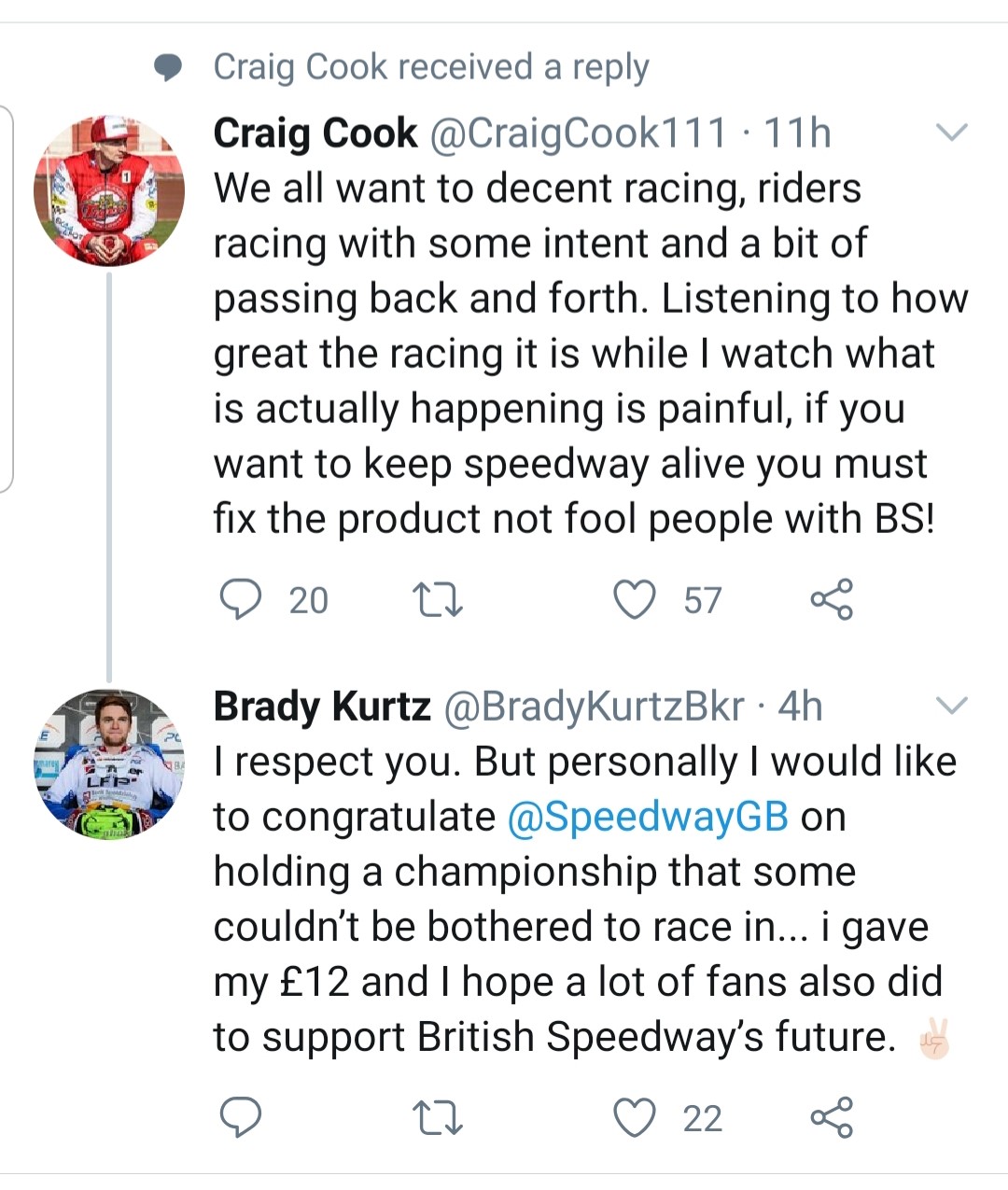Reply to Brady Kurtz's tweet

[x=241, y=1117]
